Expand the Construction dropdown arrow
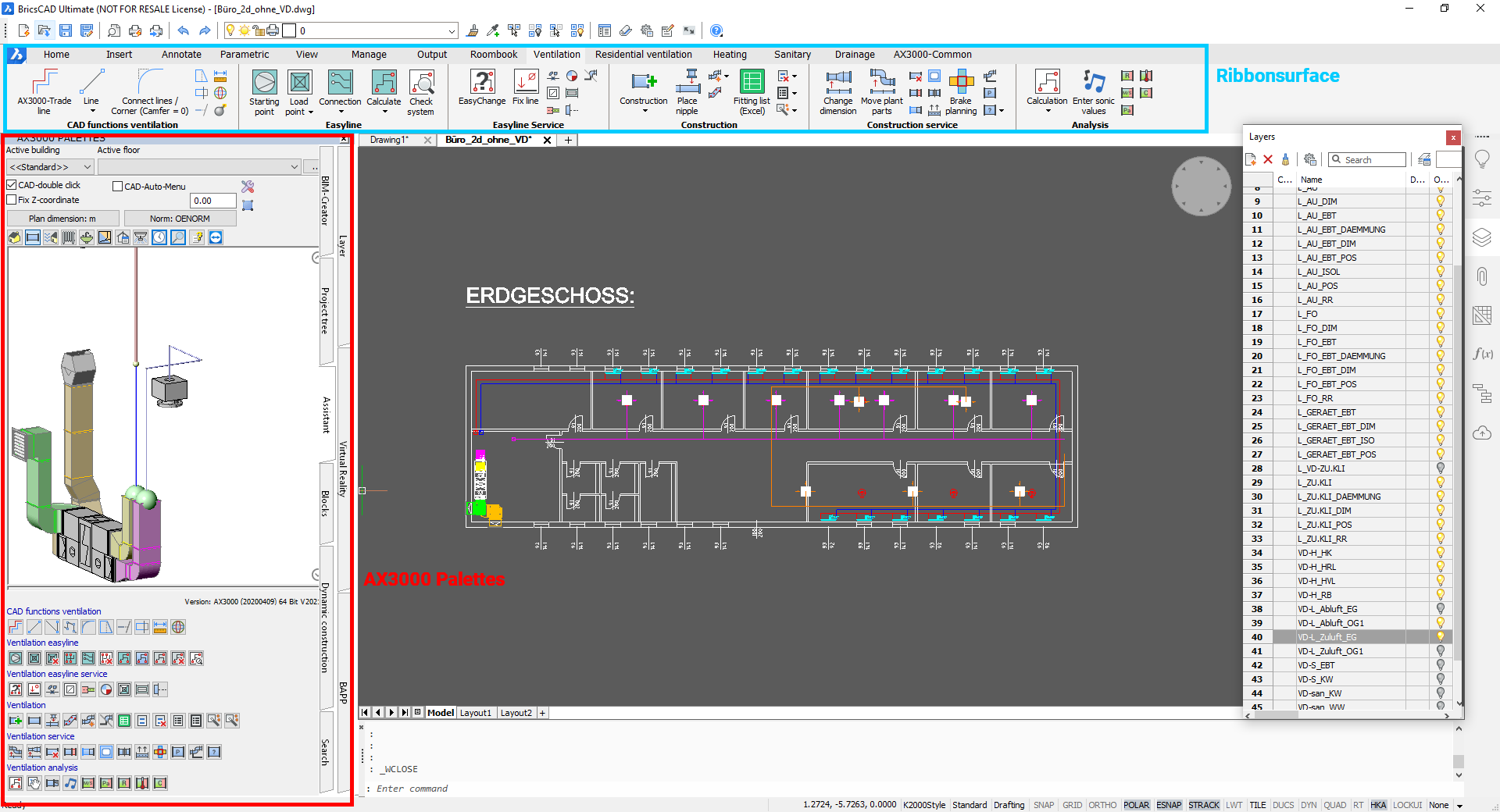This screenshot has height=812, width=1500. (645, 111)
